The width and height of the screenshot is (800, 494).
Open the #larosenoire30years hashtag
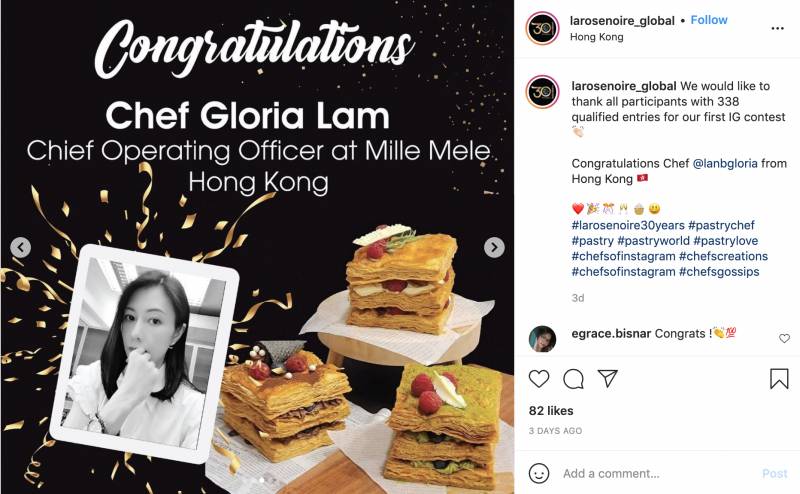point(628,225)
